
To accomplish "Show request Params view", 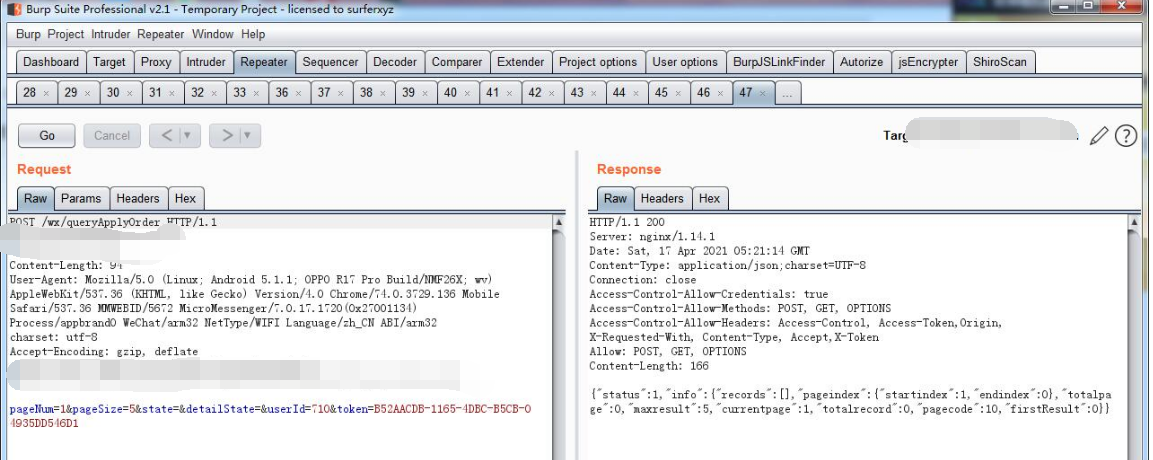I will point(81,198).
